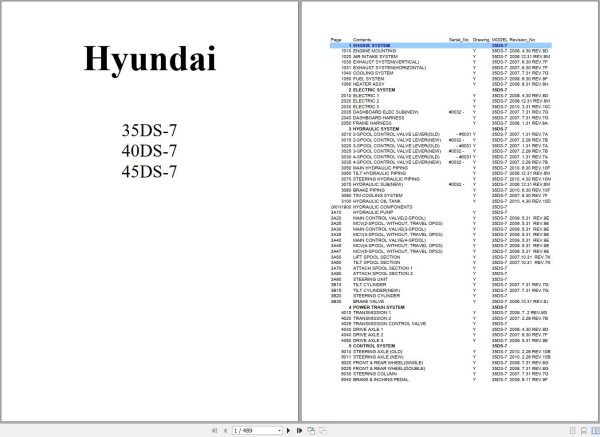Screen dimensions: 600x437
Task: Click the POWER TRAIN SYSTEM section heading
Action: (378, 307)
